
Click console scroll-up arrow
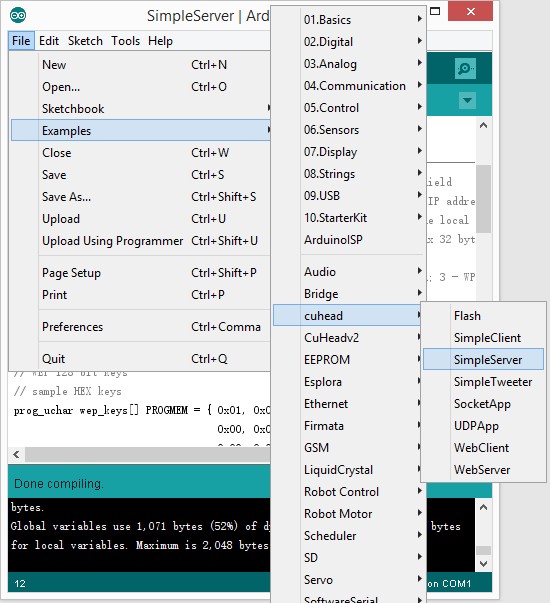coord(483,507)
